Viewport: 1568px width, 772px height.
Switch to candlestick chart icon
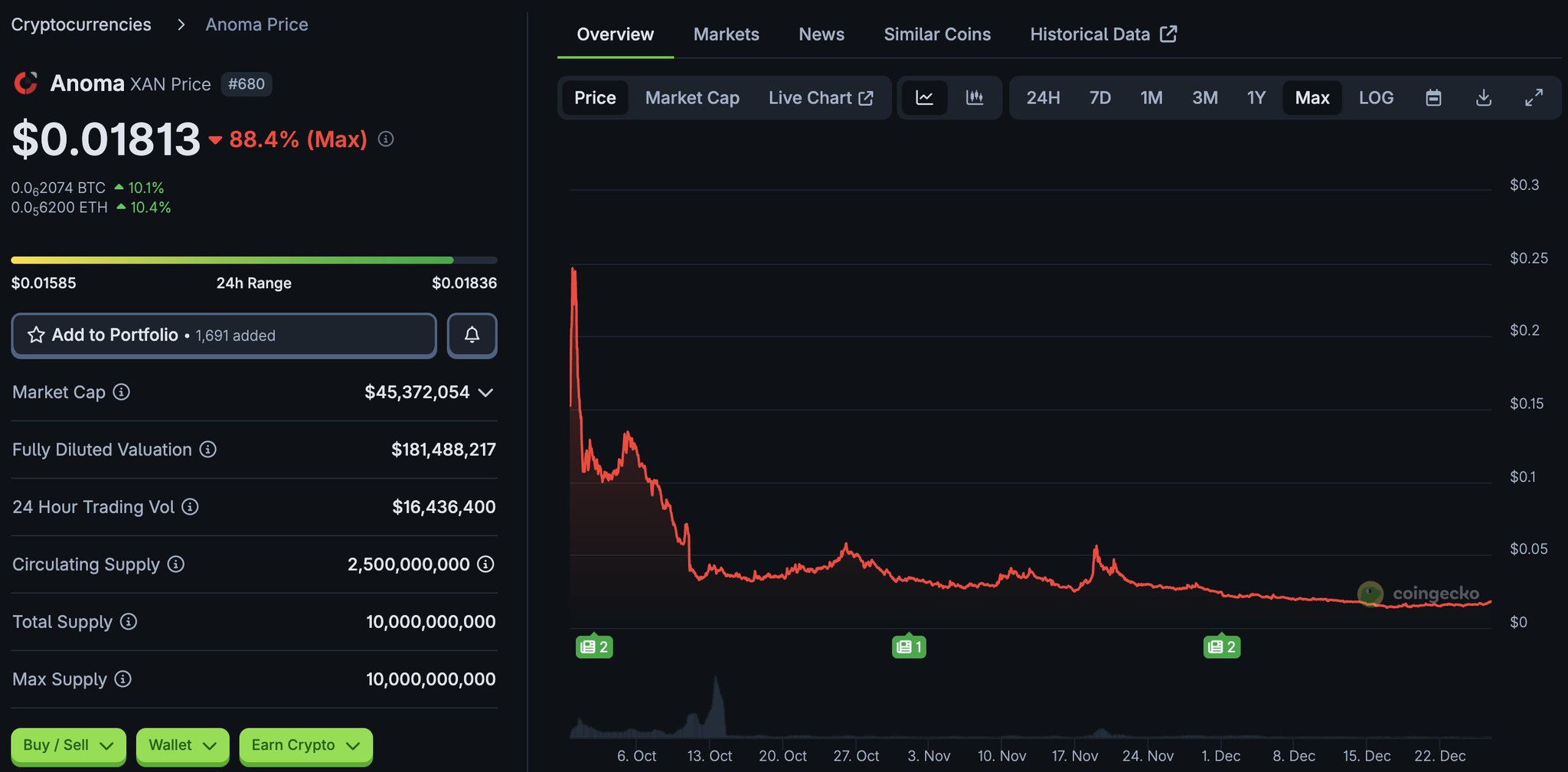point(975,98)
